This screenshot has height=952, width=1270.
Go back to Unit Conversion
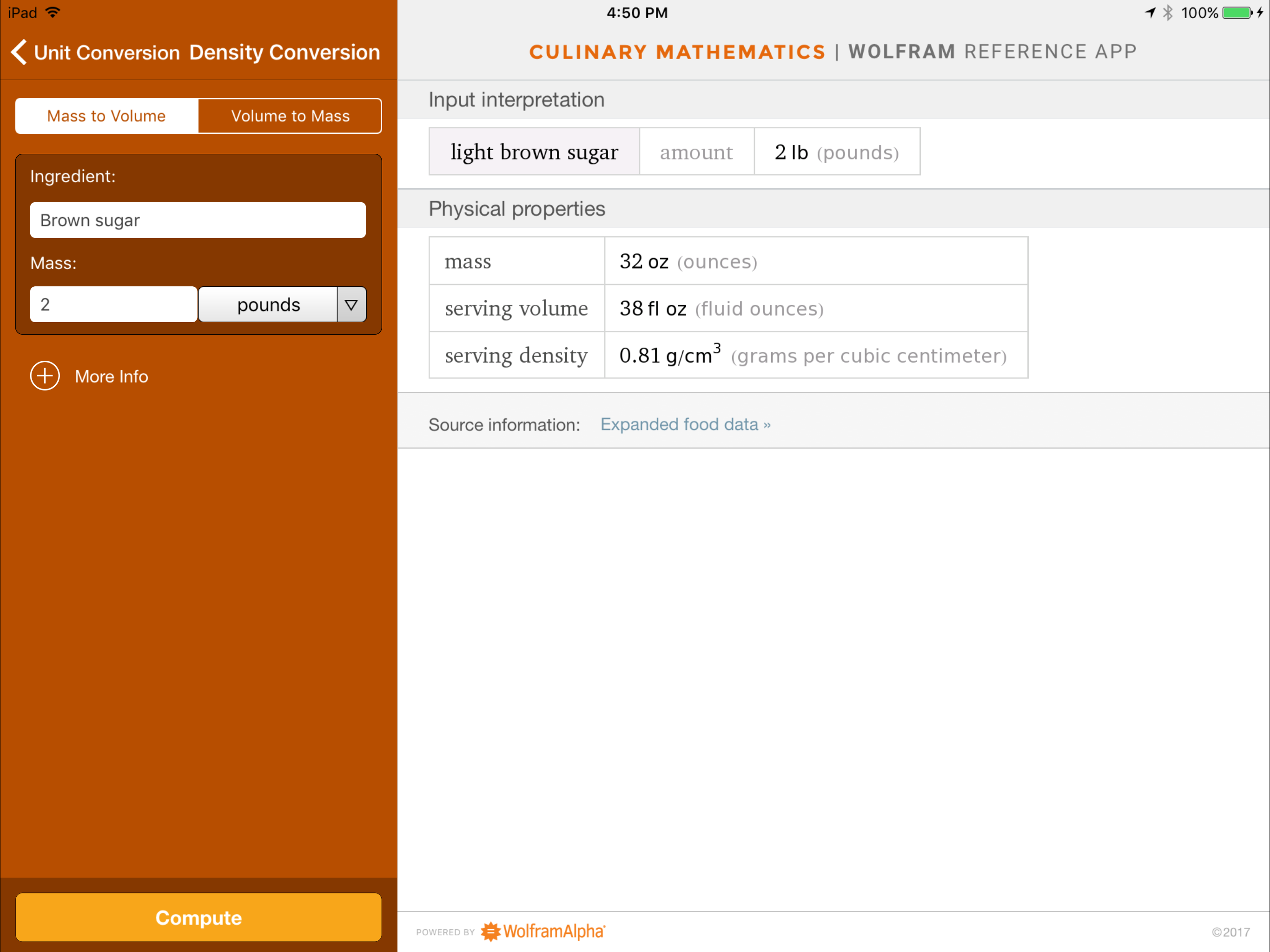(x=107, y=52)
